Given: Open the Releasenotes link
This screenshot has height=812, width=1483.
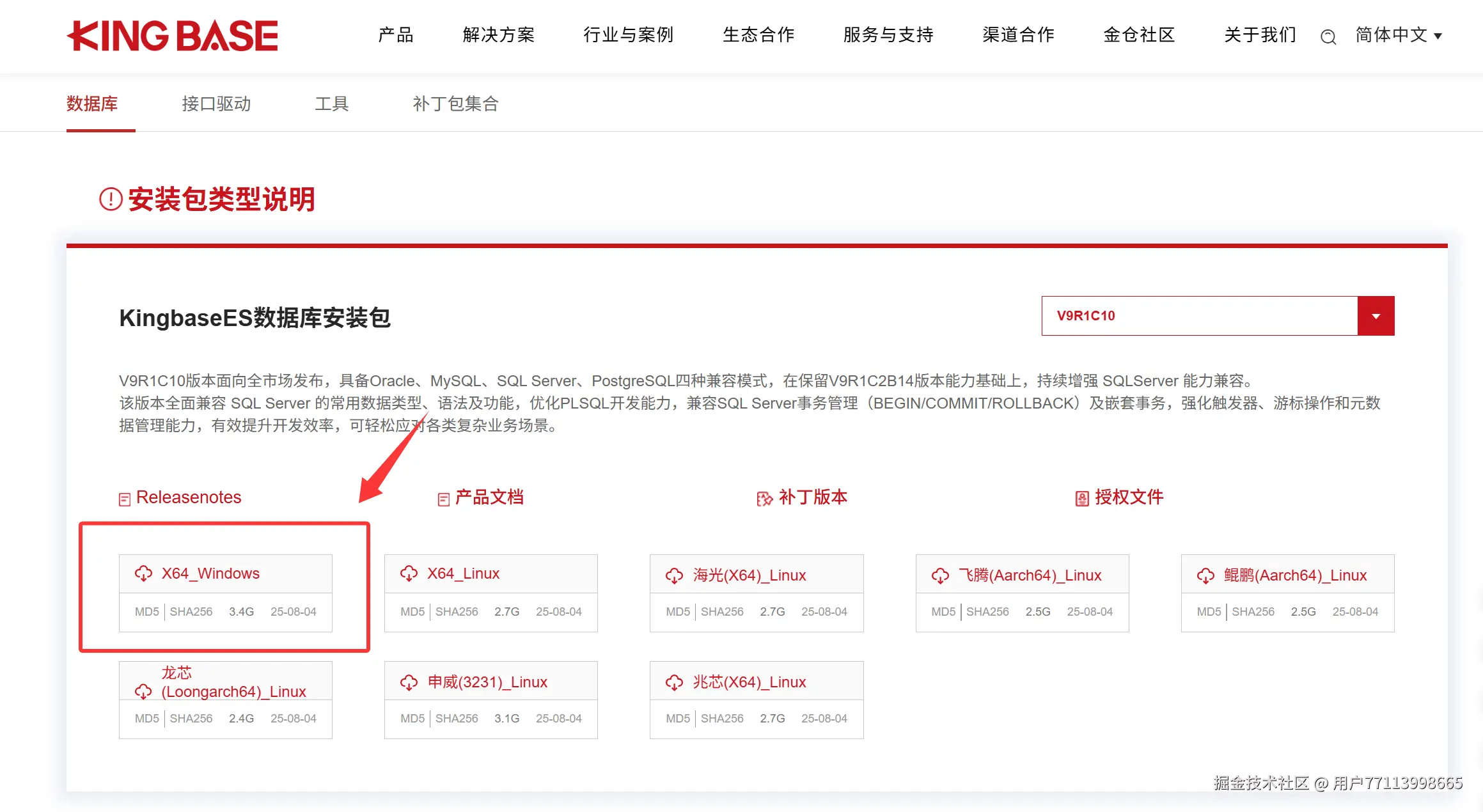Looking at the screenshot, I should pyautogui.click(x=188, y=497).
